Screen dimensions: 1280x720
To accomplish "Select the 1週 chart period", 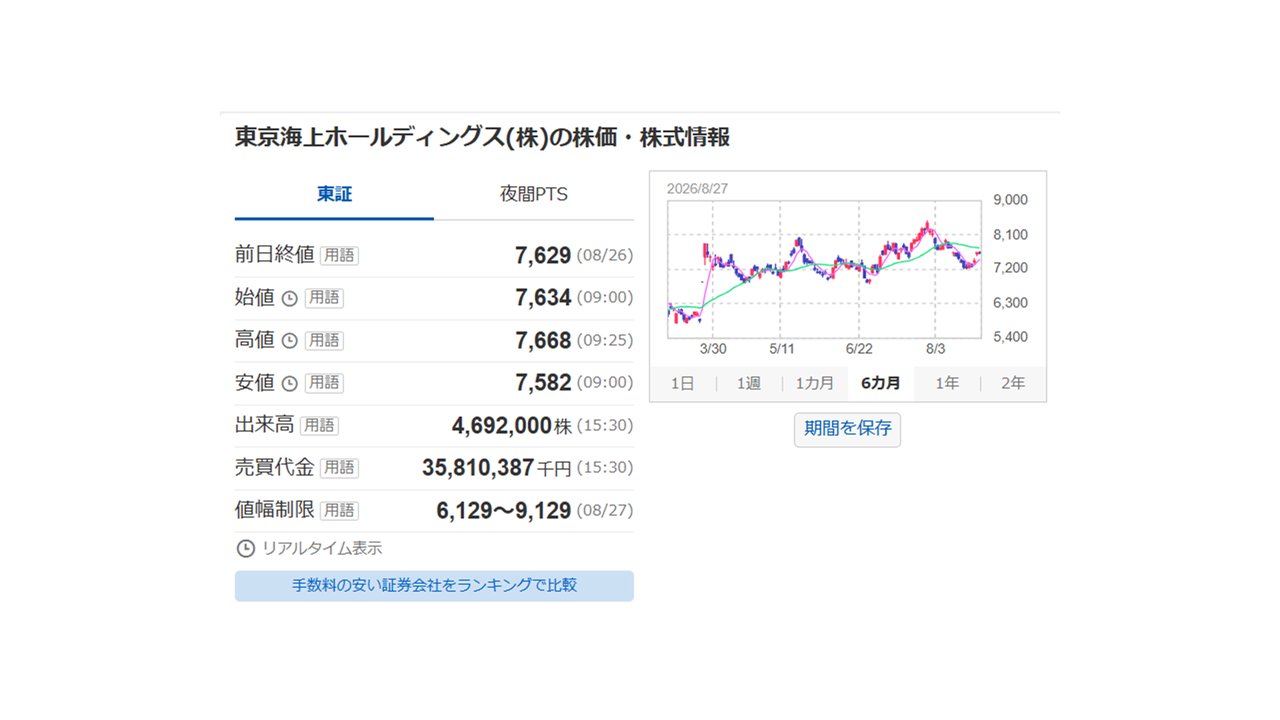I will coord(748,383).
